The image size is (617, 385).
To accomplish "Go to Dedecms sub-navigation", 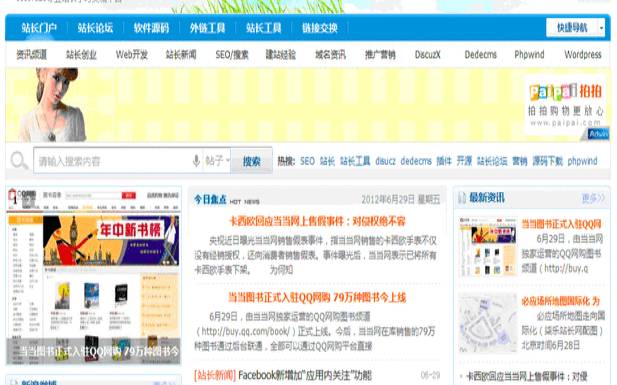I will (x=480, y=54).
